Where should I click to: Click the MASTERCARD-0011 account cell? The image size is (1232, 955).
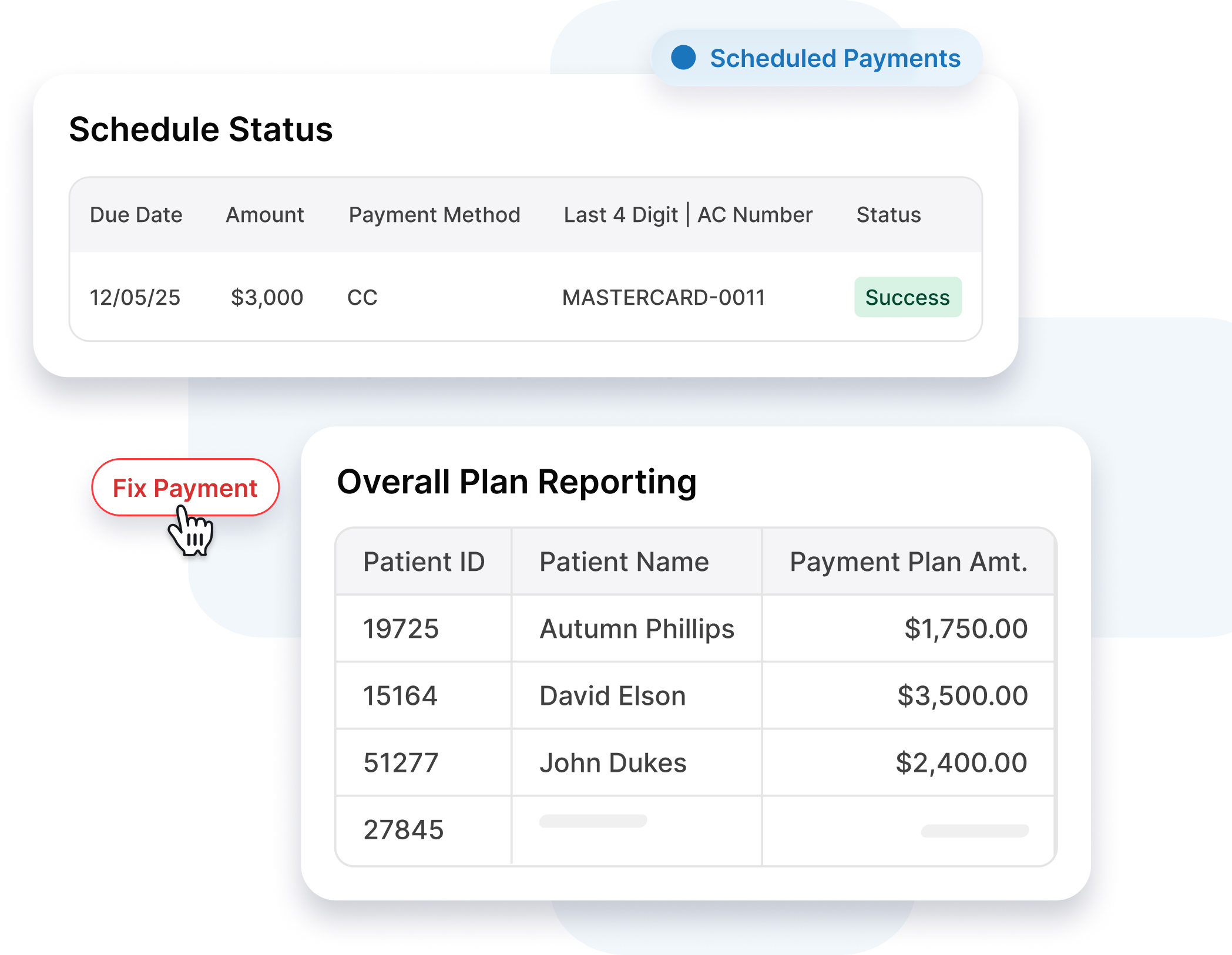(663, 298)
